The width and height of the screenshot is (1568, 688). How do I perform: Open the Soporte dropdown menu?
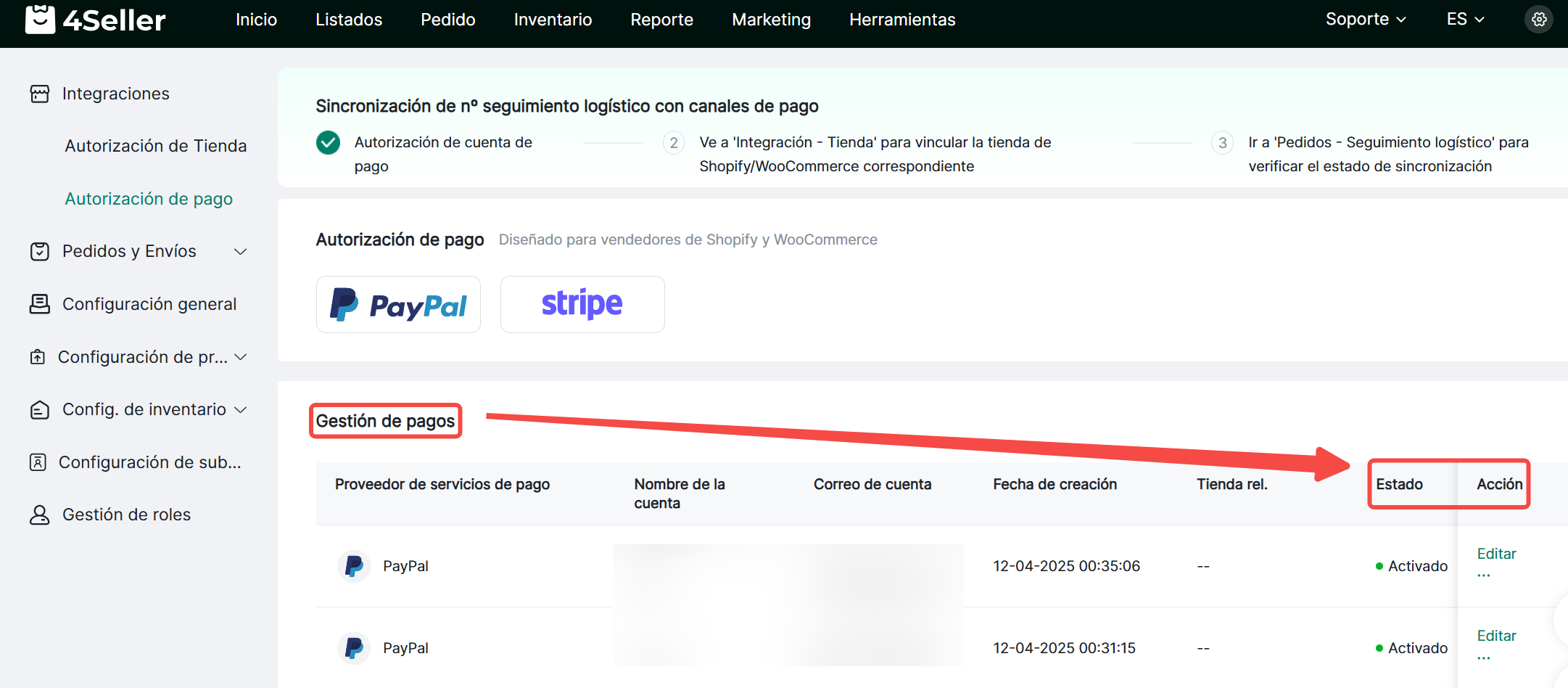1365,20
